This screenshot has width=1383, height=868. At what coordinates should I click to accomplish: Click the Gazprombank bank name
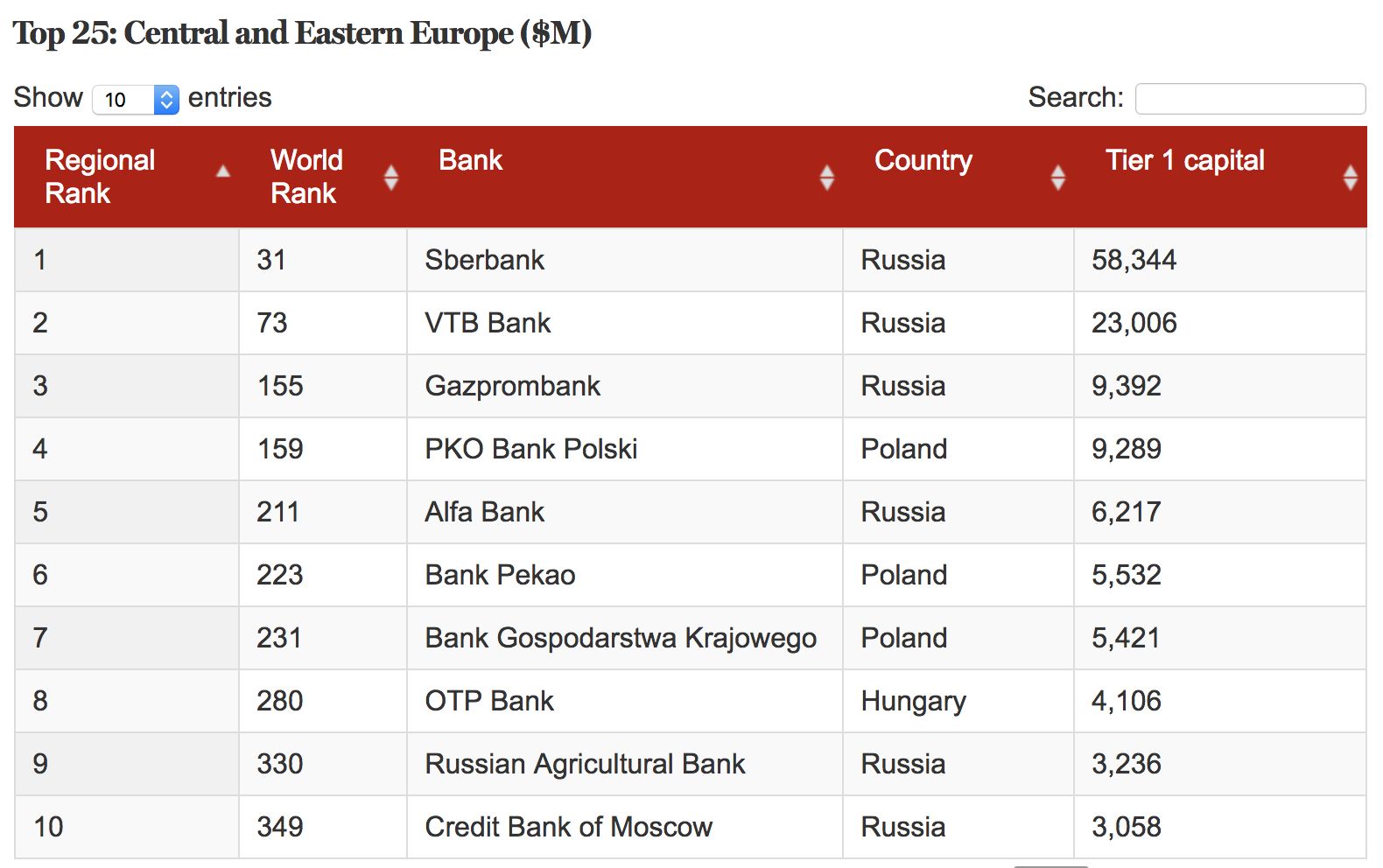513,386
